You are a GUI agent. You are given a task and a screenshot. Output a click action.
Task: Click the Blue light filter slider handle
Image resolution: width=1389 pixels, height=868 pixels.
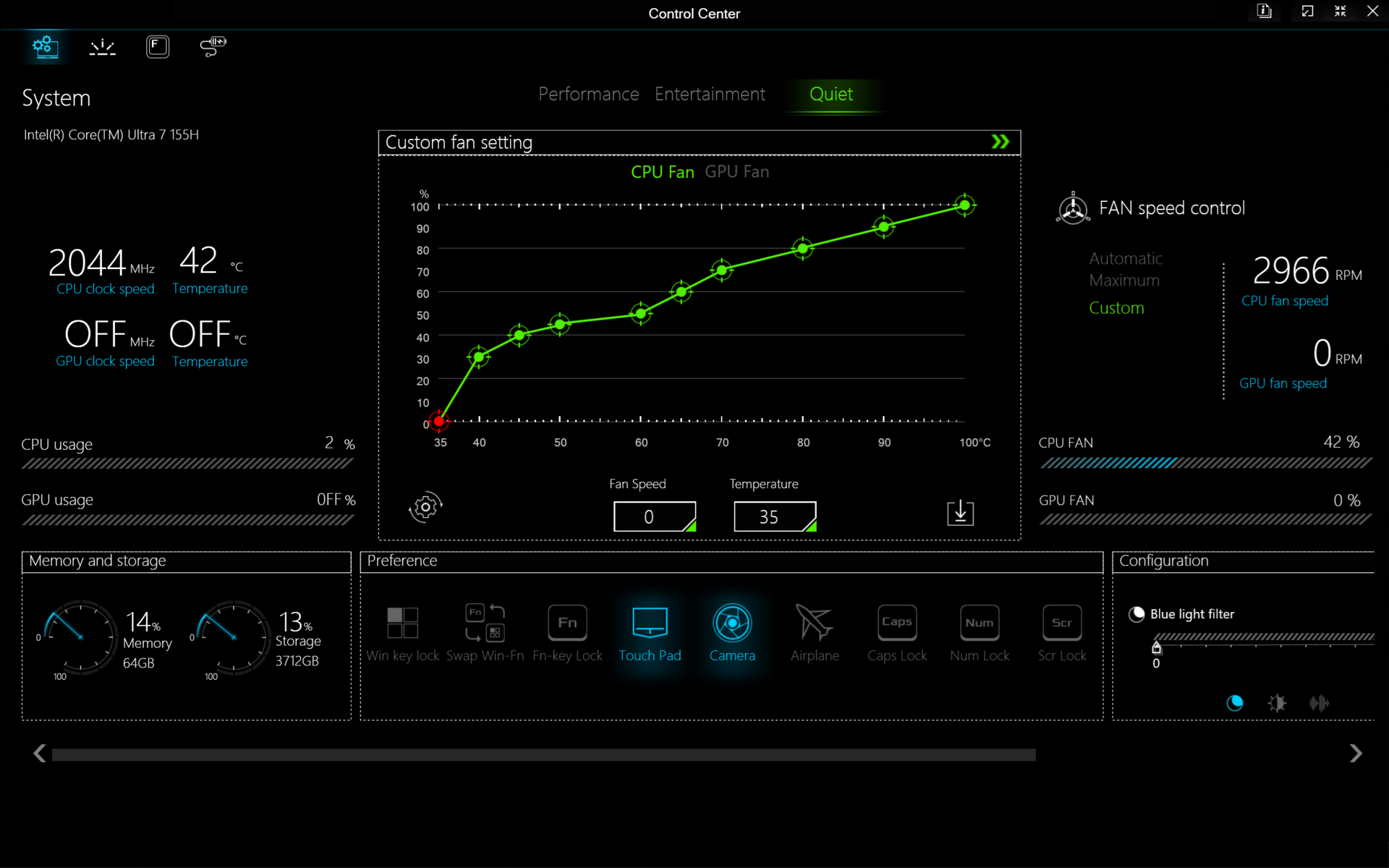click(1156, 647)
